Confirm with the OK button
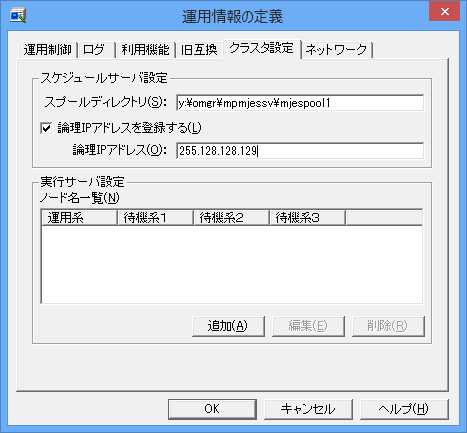Image resolution: width=467 pixels, height=433 pixels. pyautogui.click(x=212, y=409)
